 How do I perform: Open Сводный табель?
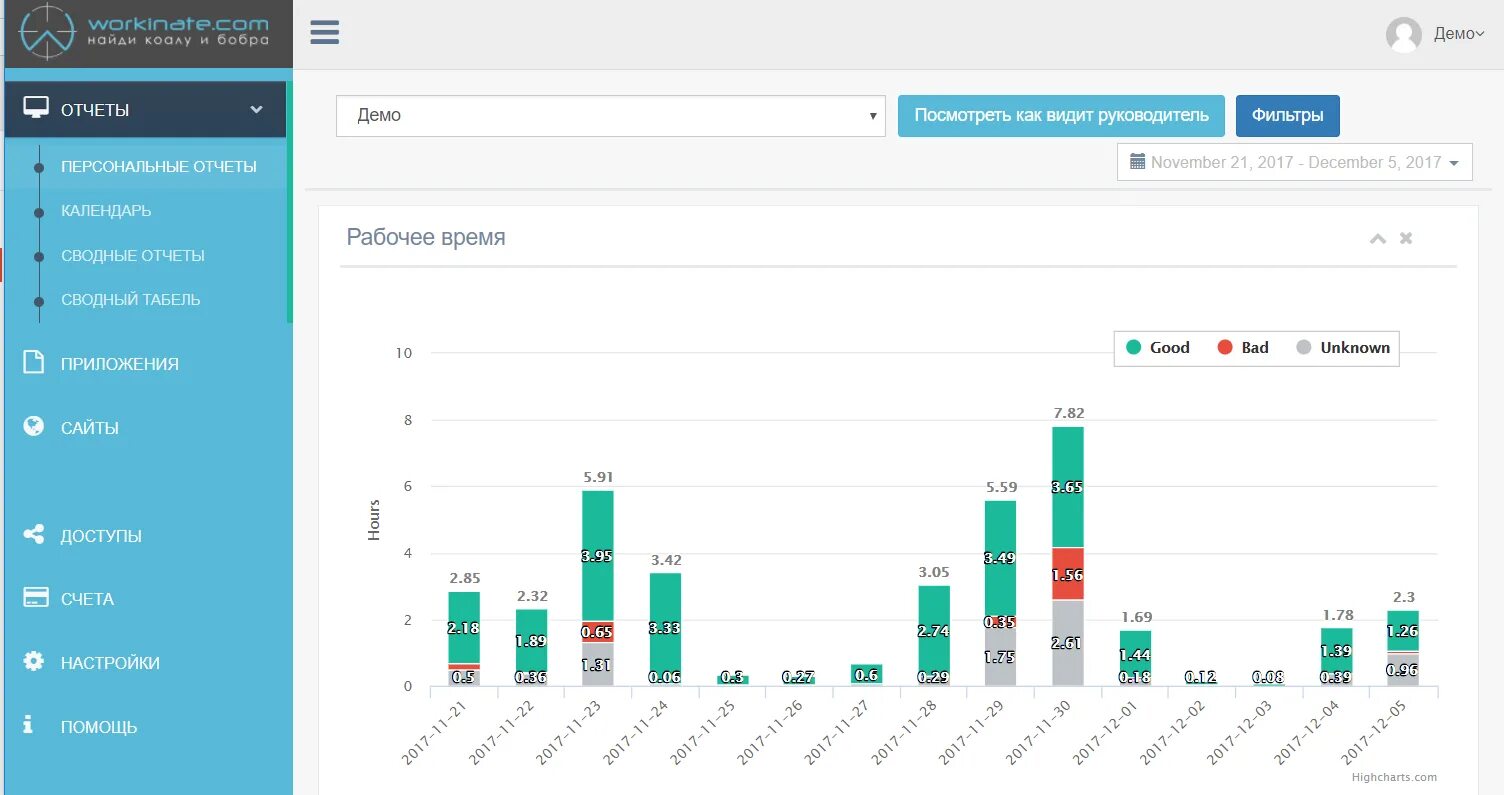tap(130, 299)
